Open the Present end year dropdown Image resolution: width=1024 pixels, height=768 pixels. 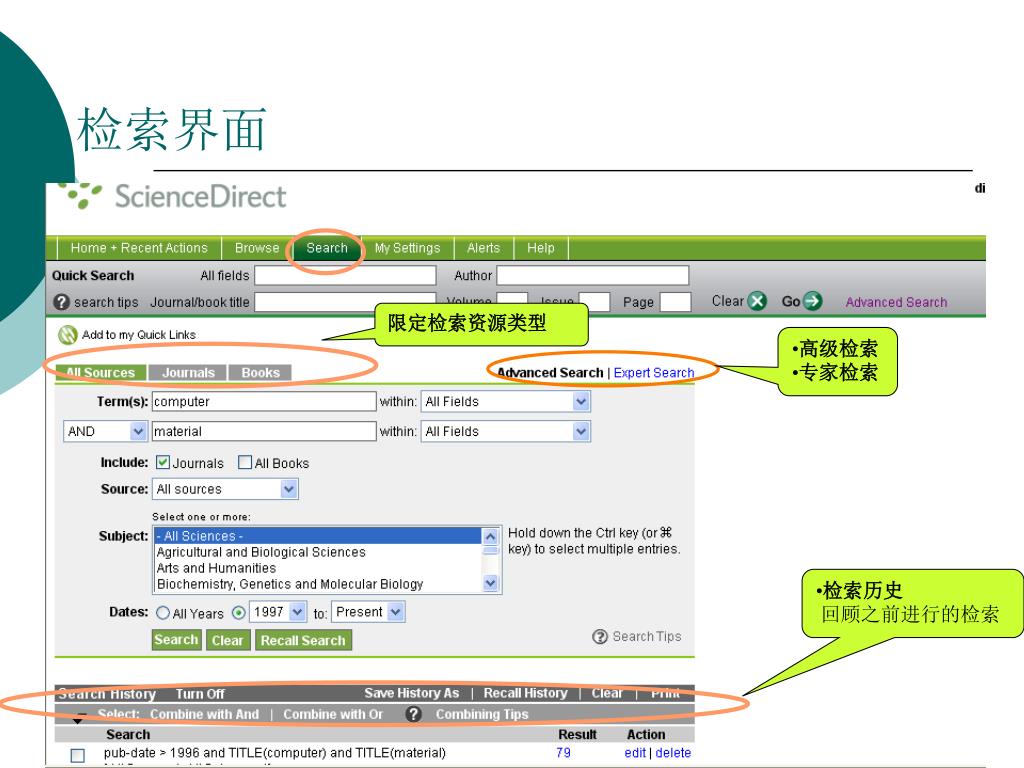pyautogui.click(x=395, y=612)
